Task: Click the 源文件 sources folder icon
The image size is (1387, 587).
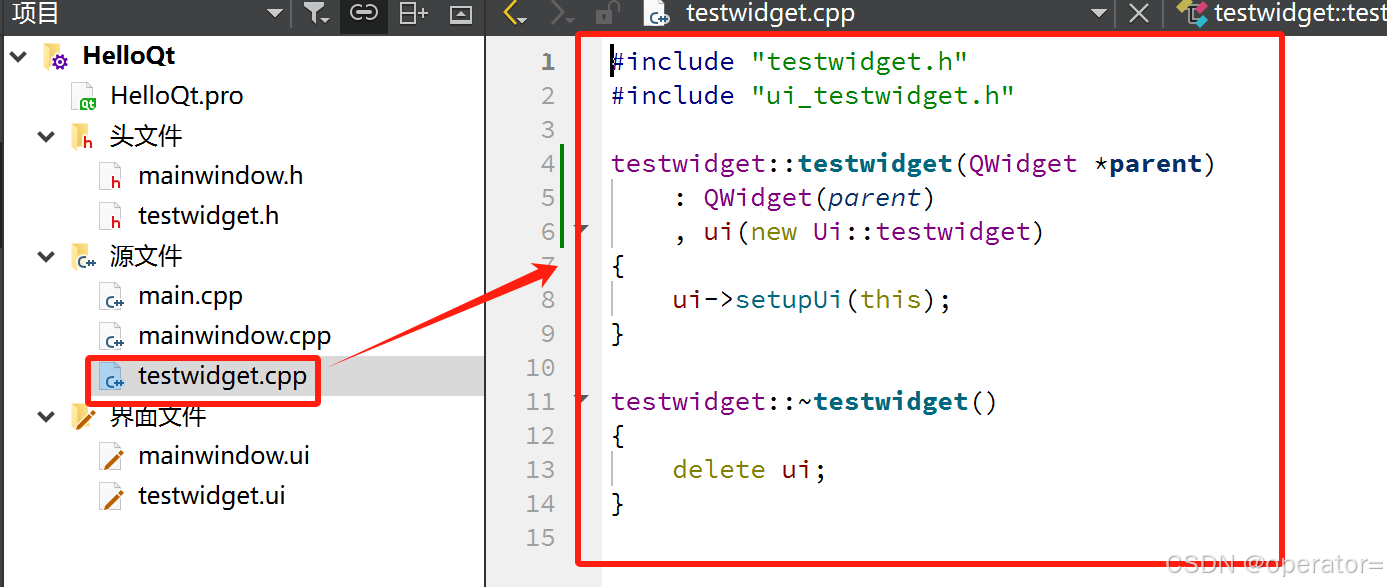Action: [x=83, y=257]
